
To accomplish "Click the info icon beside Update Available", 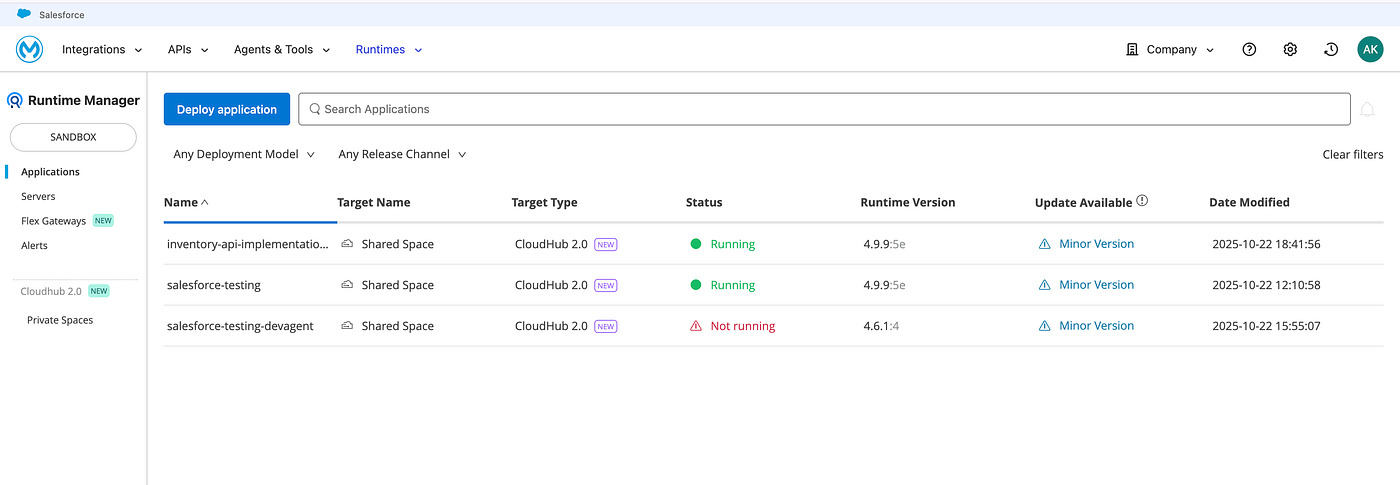I will (x=1142, y=201).
